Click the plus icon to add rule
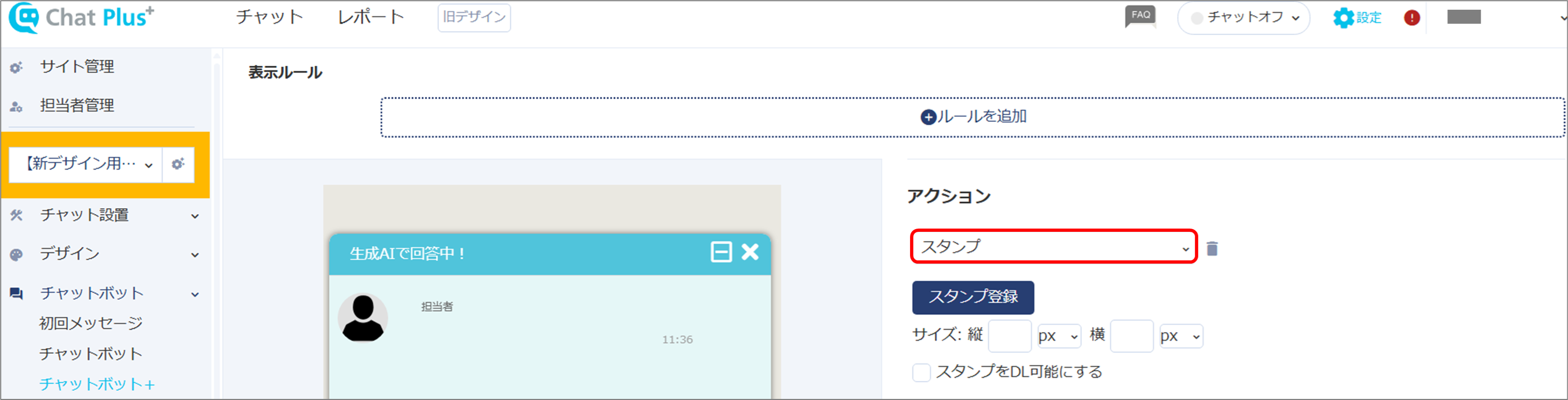Screen dimensions: 1568x400 pos(928,117)
